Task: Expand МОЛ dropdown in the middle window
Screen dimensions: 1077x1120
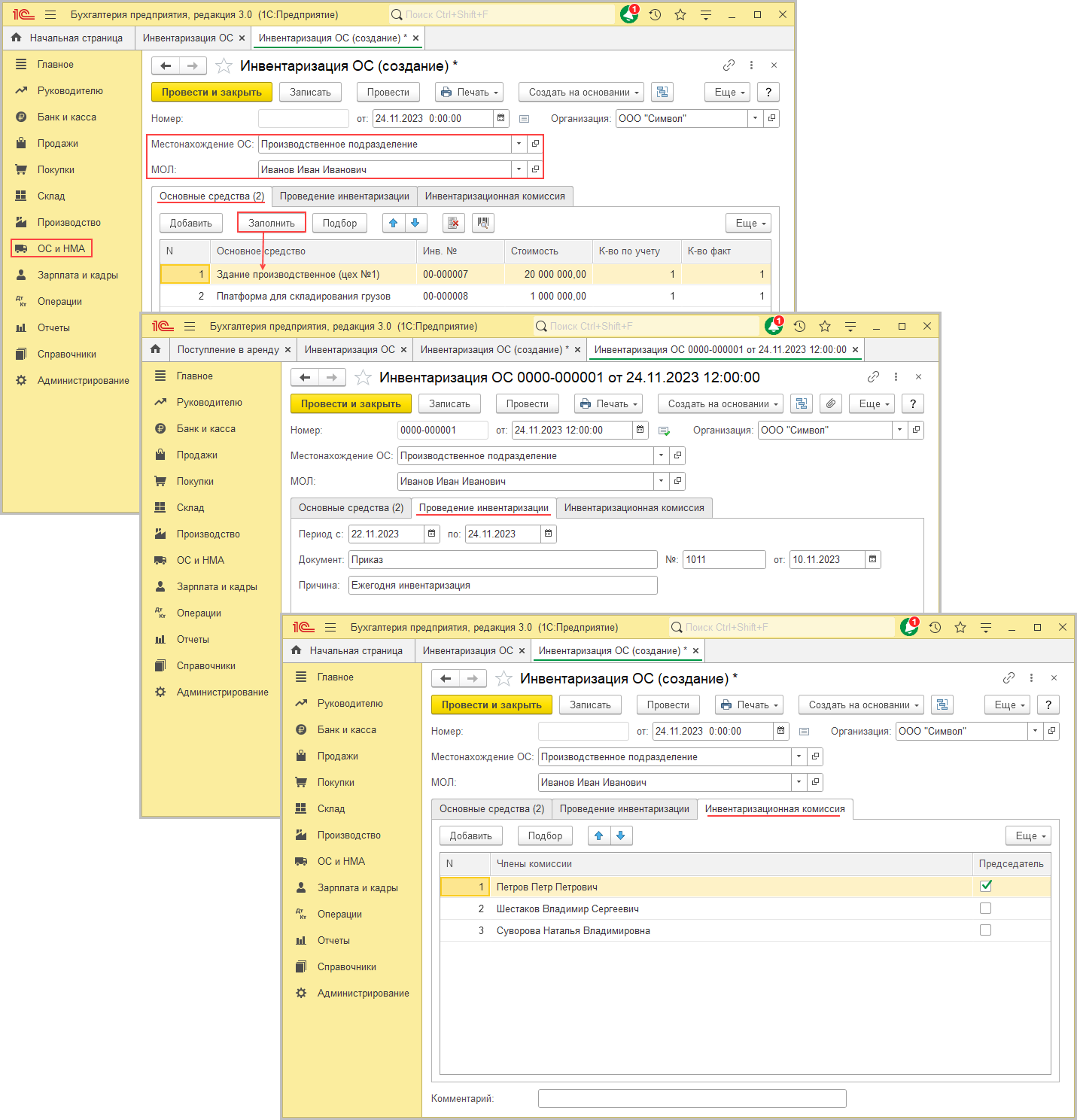Action: (661, 481)
